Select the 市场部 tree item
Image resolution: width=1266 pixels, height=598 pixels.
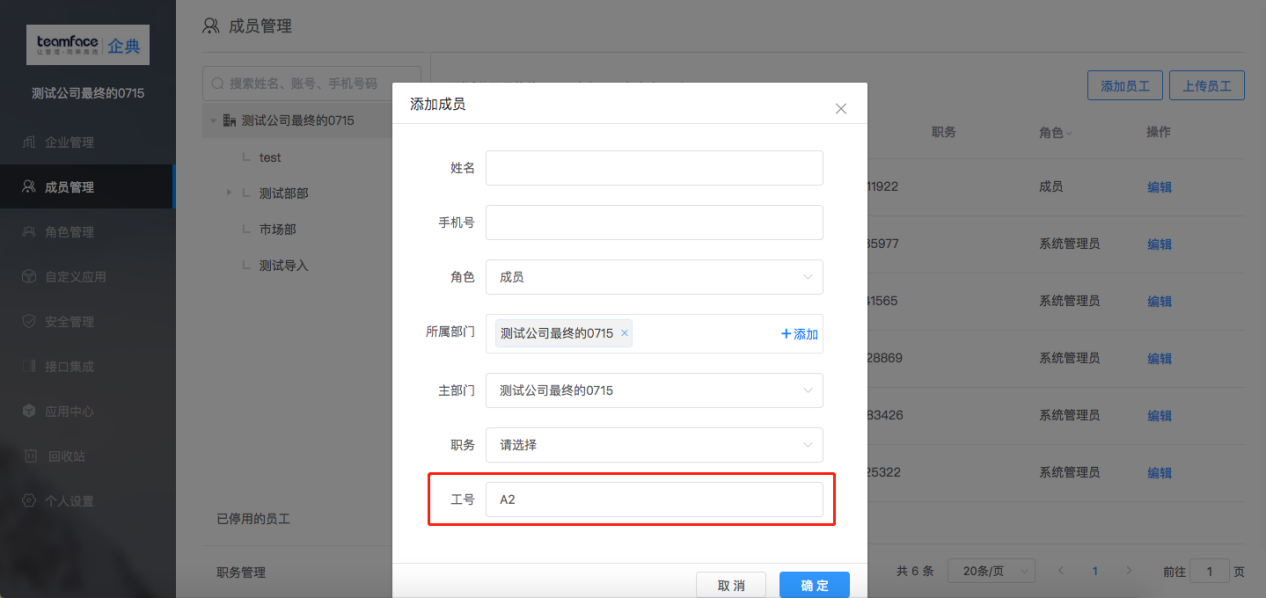point(277,229)
